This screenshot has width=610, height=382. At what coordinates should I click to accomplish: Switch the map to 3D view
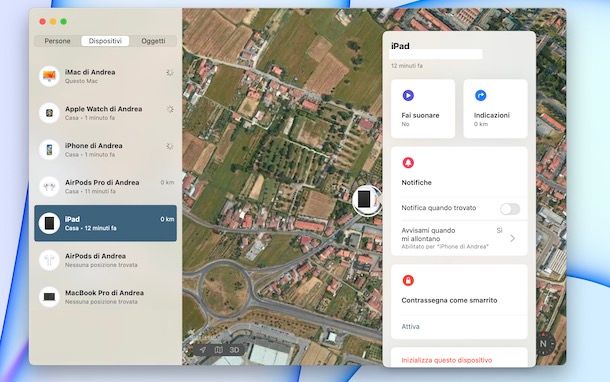point(234,350)
